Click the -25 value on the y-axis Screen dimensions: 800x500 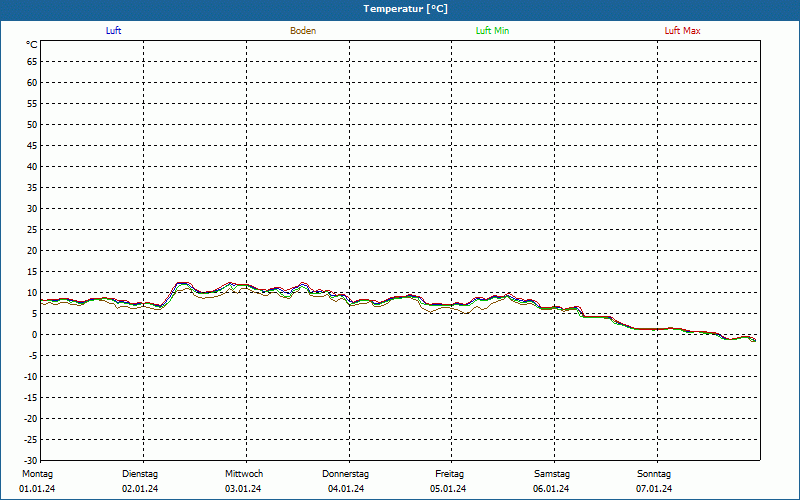point(31,439)
